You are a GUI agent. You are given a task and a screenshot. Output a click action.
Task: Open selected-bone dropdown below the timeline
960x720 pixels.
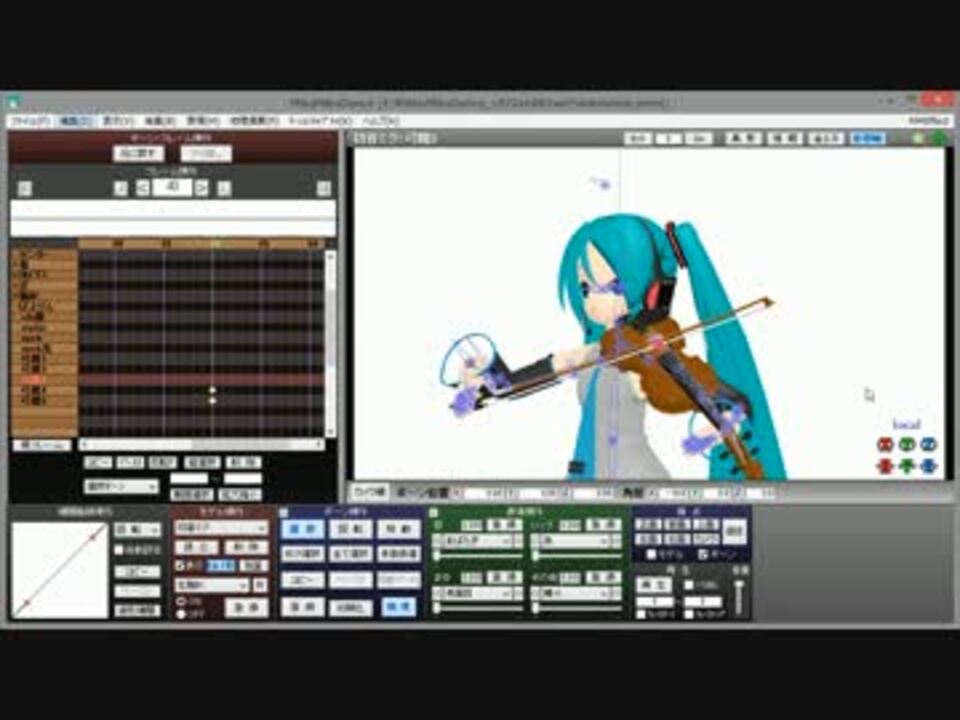121,486
